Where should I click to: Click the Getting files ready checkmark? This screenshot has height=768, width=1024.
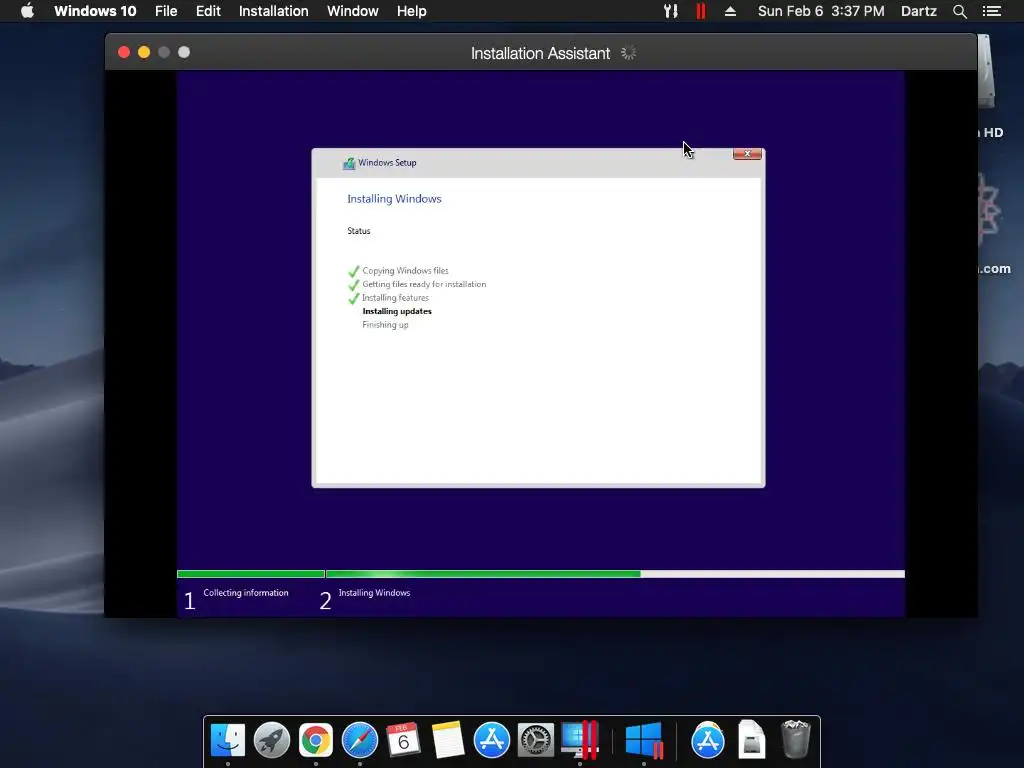[353, 285]
